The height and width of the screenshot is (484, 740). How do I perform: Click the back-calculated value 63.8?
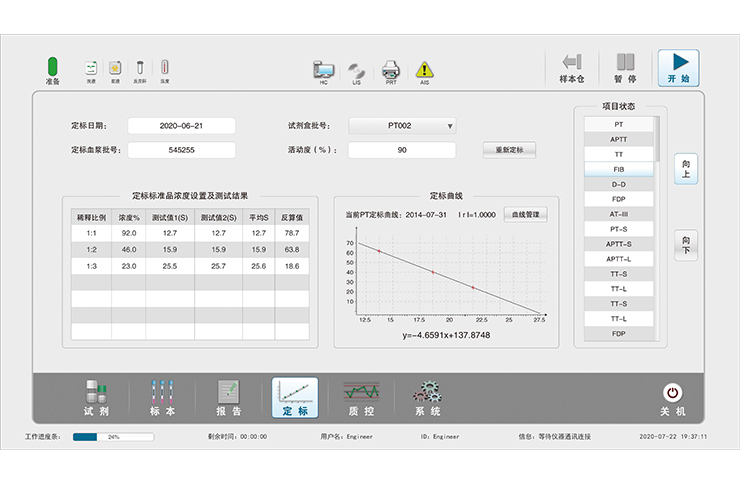pos(292,250)
